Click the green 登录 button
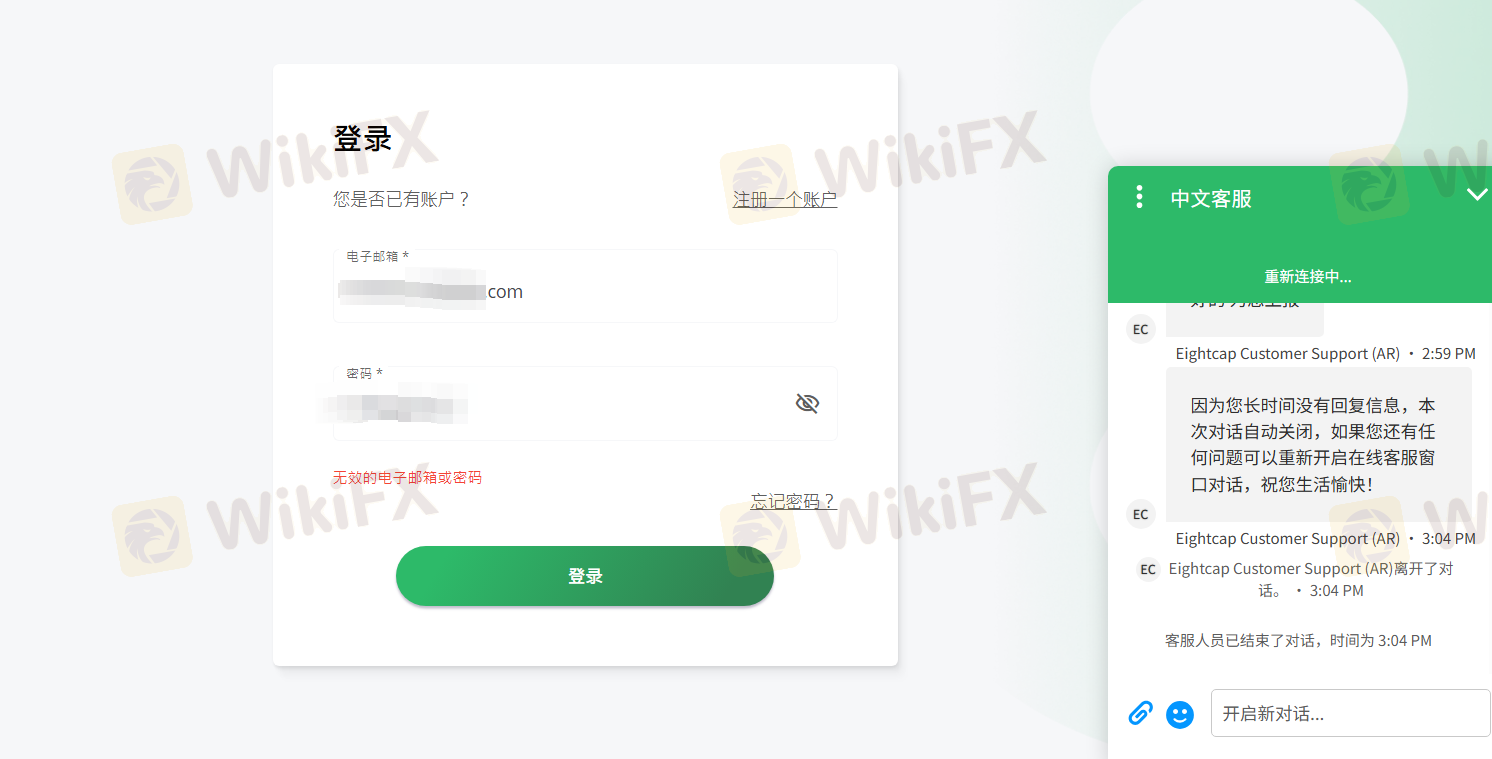The width and height of the screenshot is (1492, 759). click(585, 576)
